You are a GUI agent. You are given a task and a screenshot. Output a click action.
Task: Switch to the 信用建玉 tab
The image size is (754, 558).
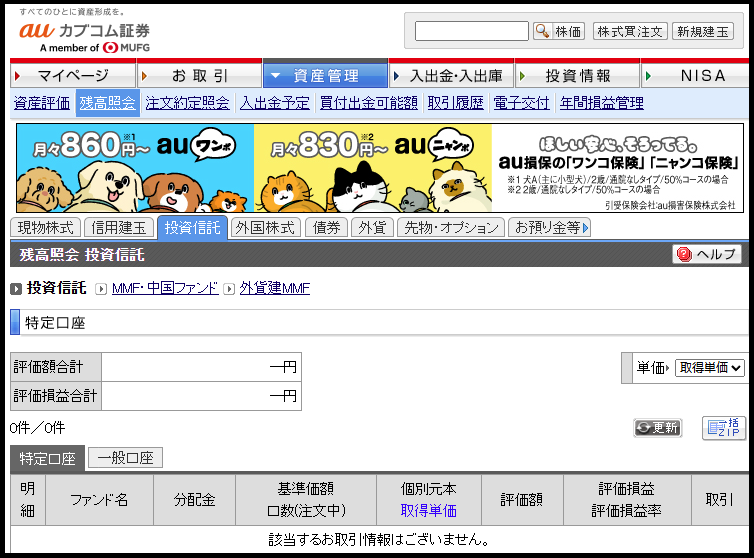click(x=119, y=228)
